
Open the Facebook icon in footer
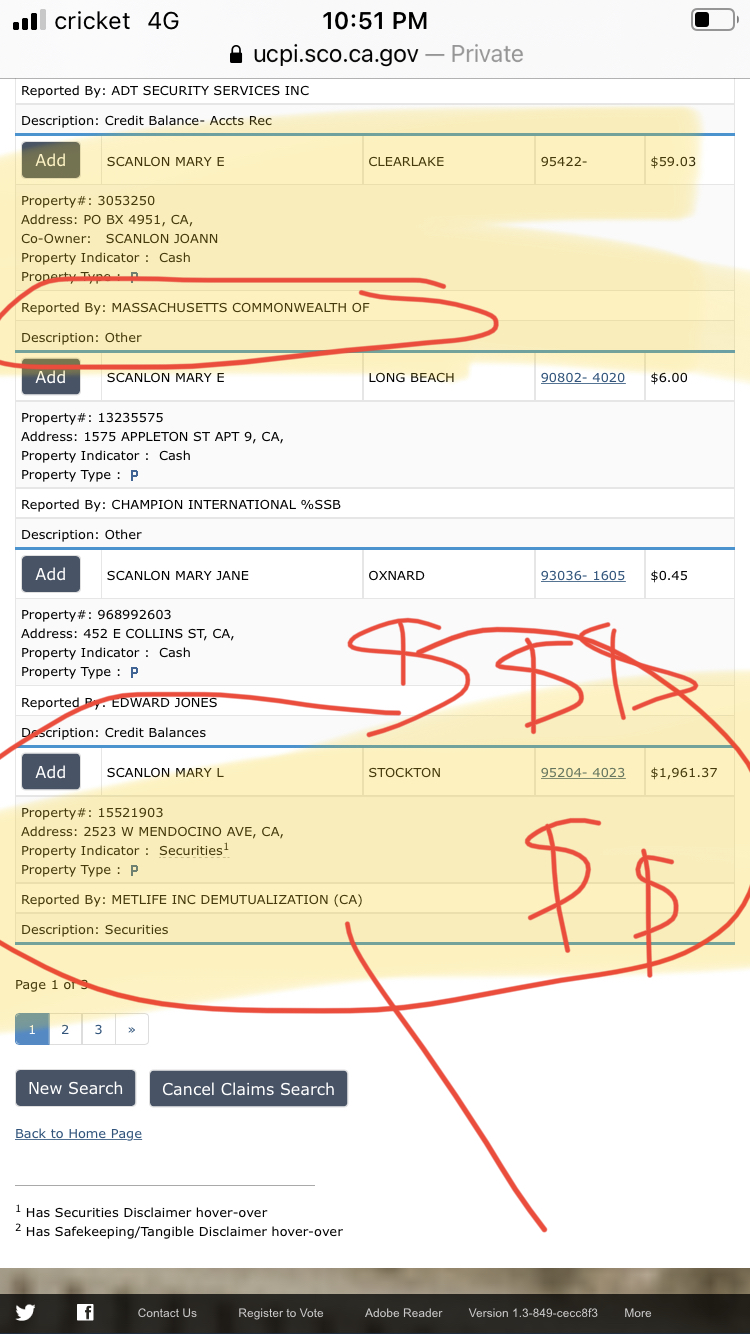[85, 1313]
